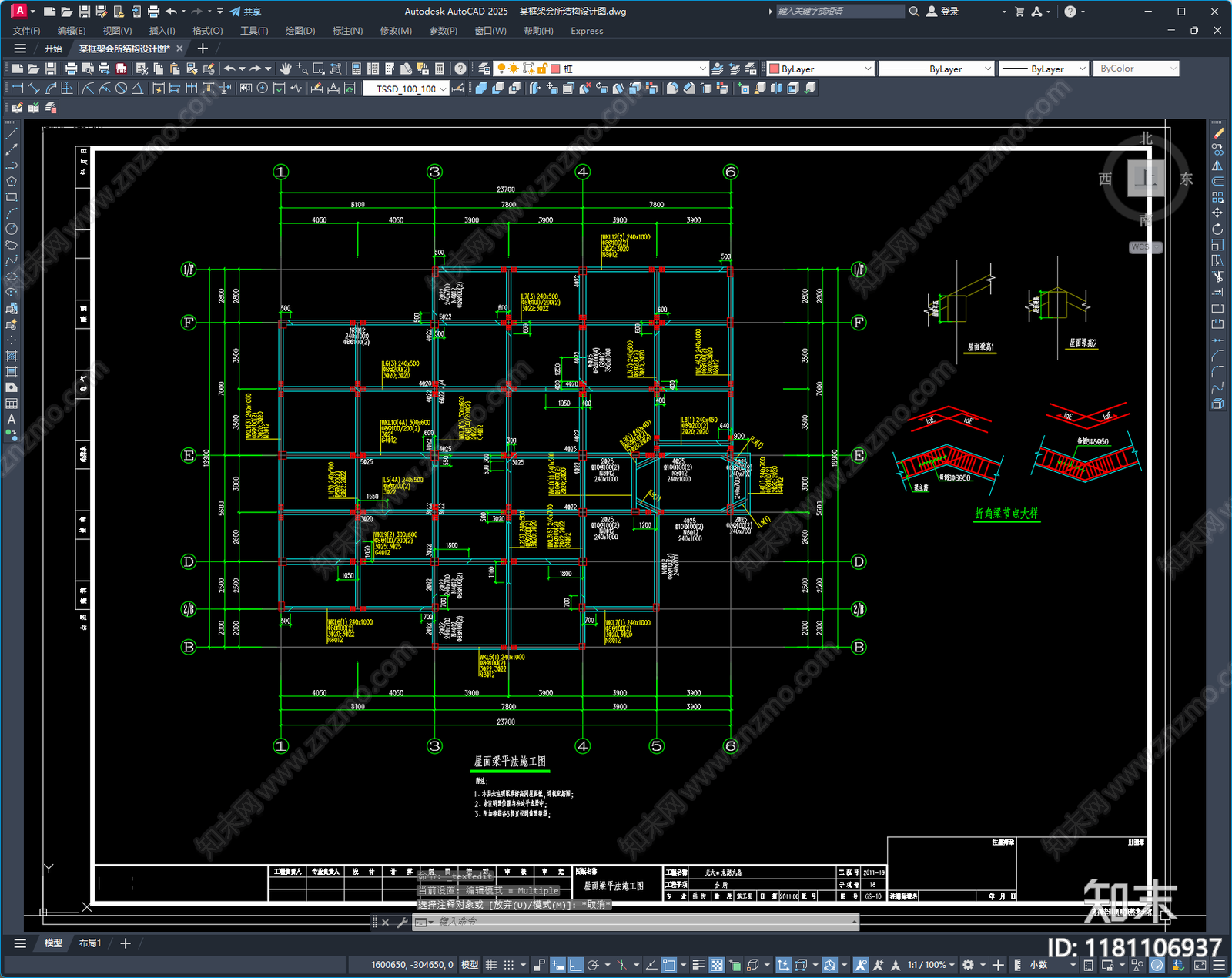
Task: Toggle clean screen icon in status bar
Action: click(1200, 965)
